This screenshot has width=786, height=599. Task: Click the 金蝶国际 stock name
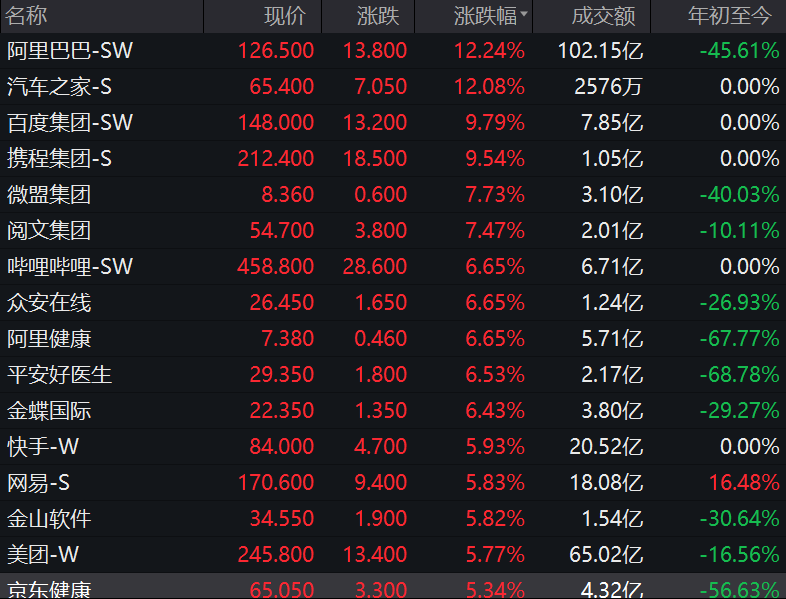pos(49,411)
